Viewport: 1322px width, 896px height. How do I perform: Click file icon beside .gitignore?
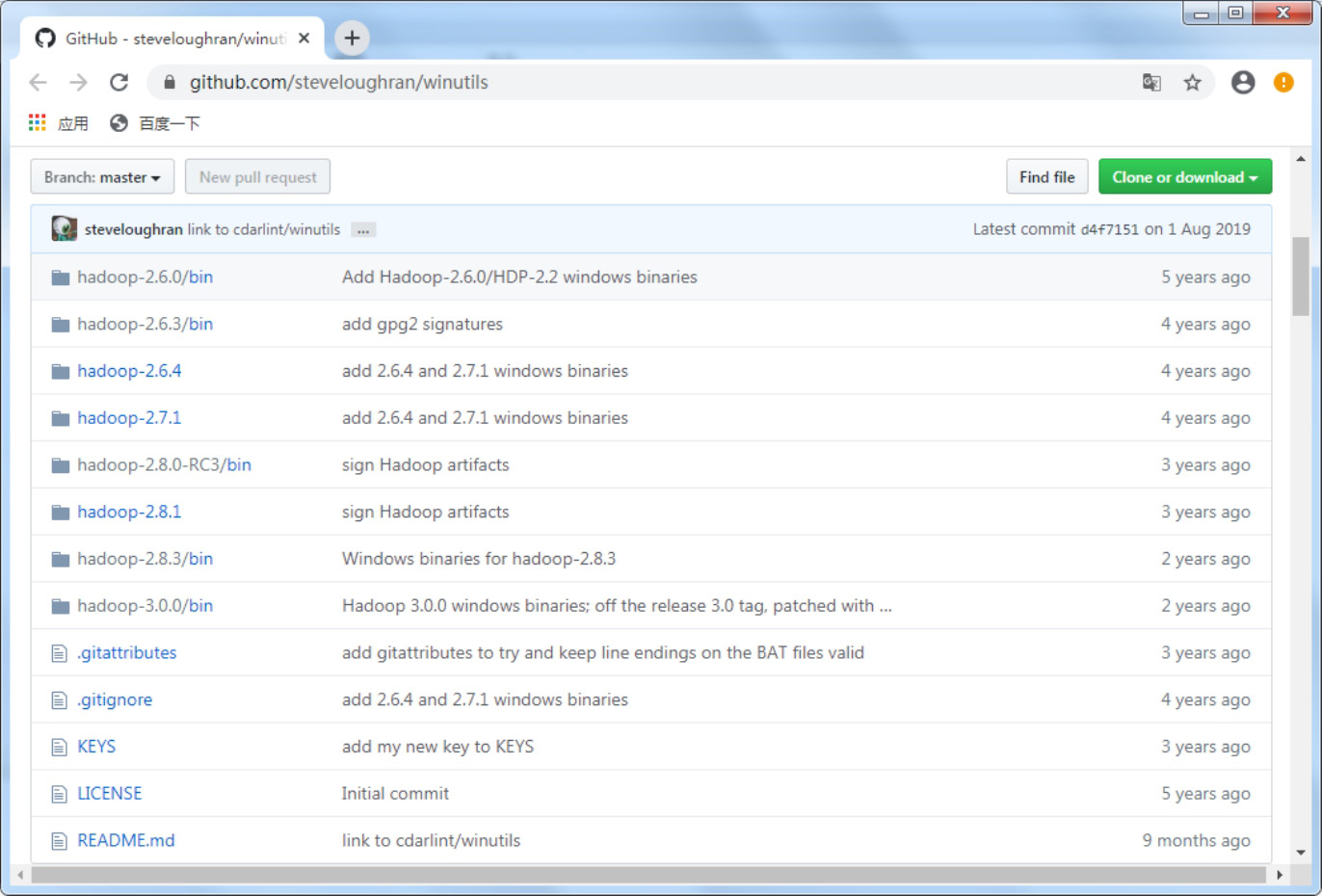(59, 700)
